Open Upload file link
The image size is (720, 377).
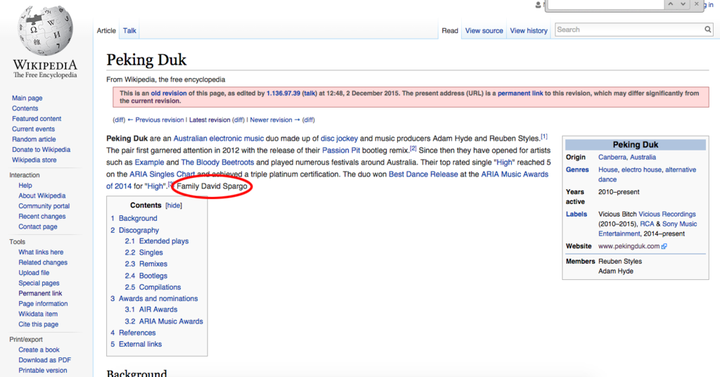(x=34, y=272)
